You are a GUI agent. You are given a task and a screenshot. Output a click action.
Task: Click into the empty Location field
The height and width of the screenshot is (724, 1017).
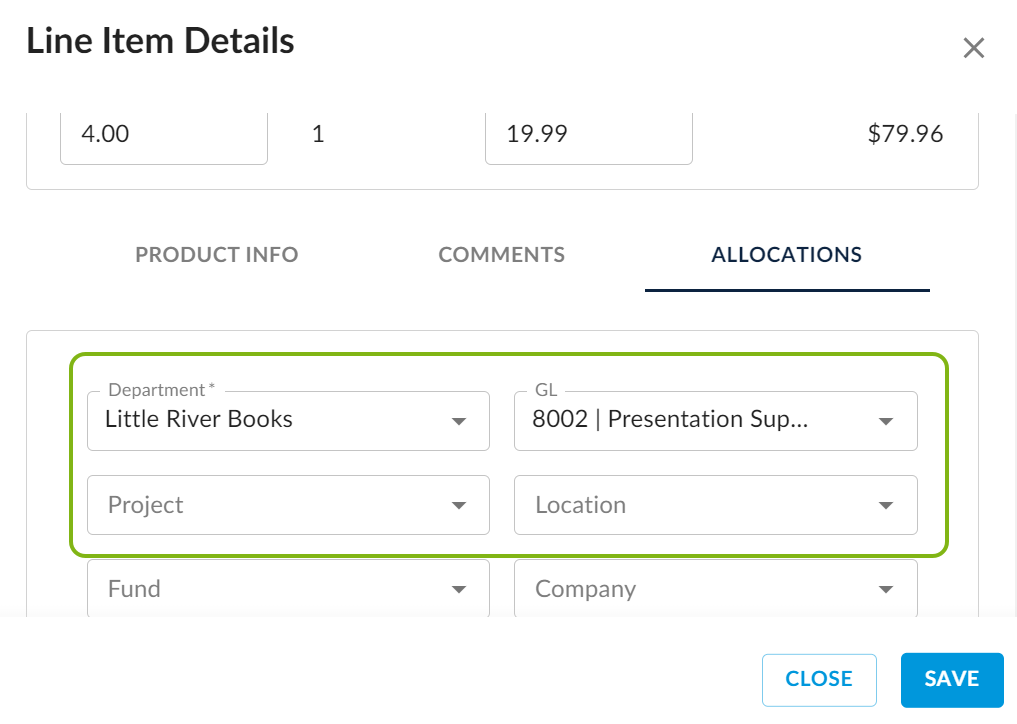tap(690, 505)
